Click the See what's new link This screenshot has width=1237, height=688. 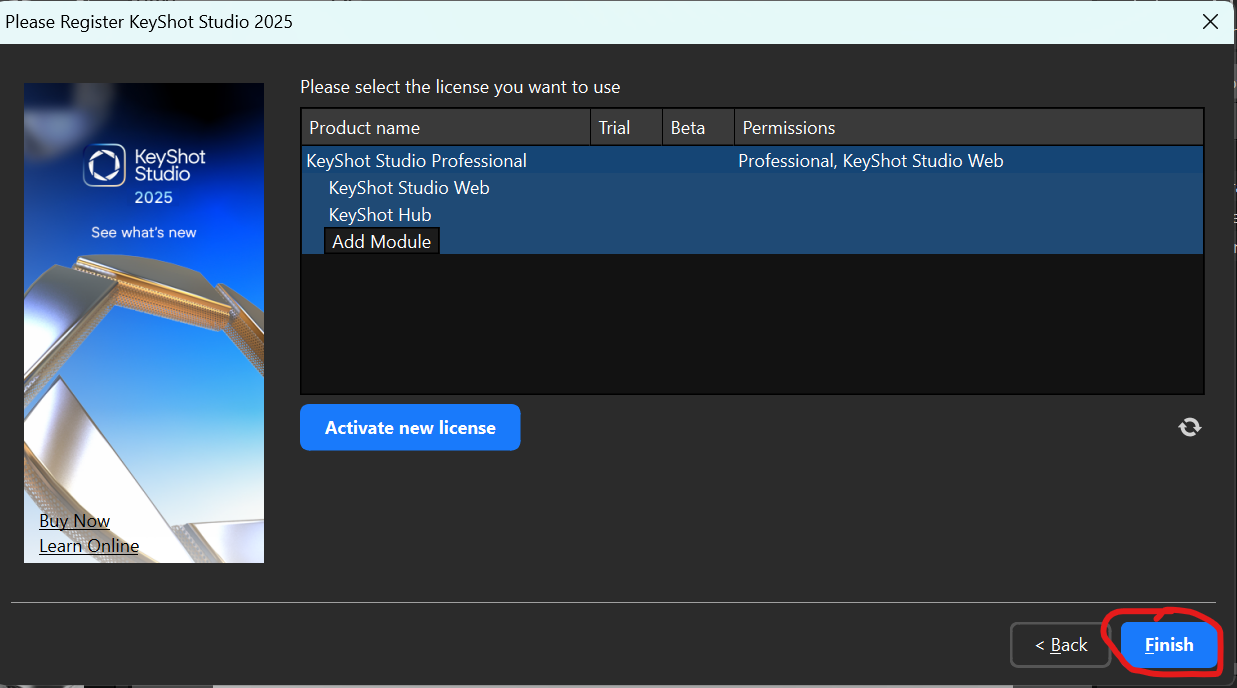tap(143, 231)
